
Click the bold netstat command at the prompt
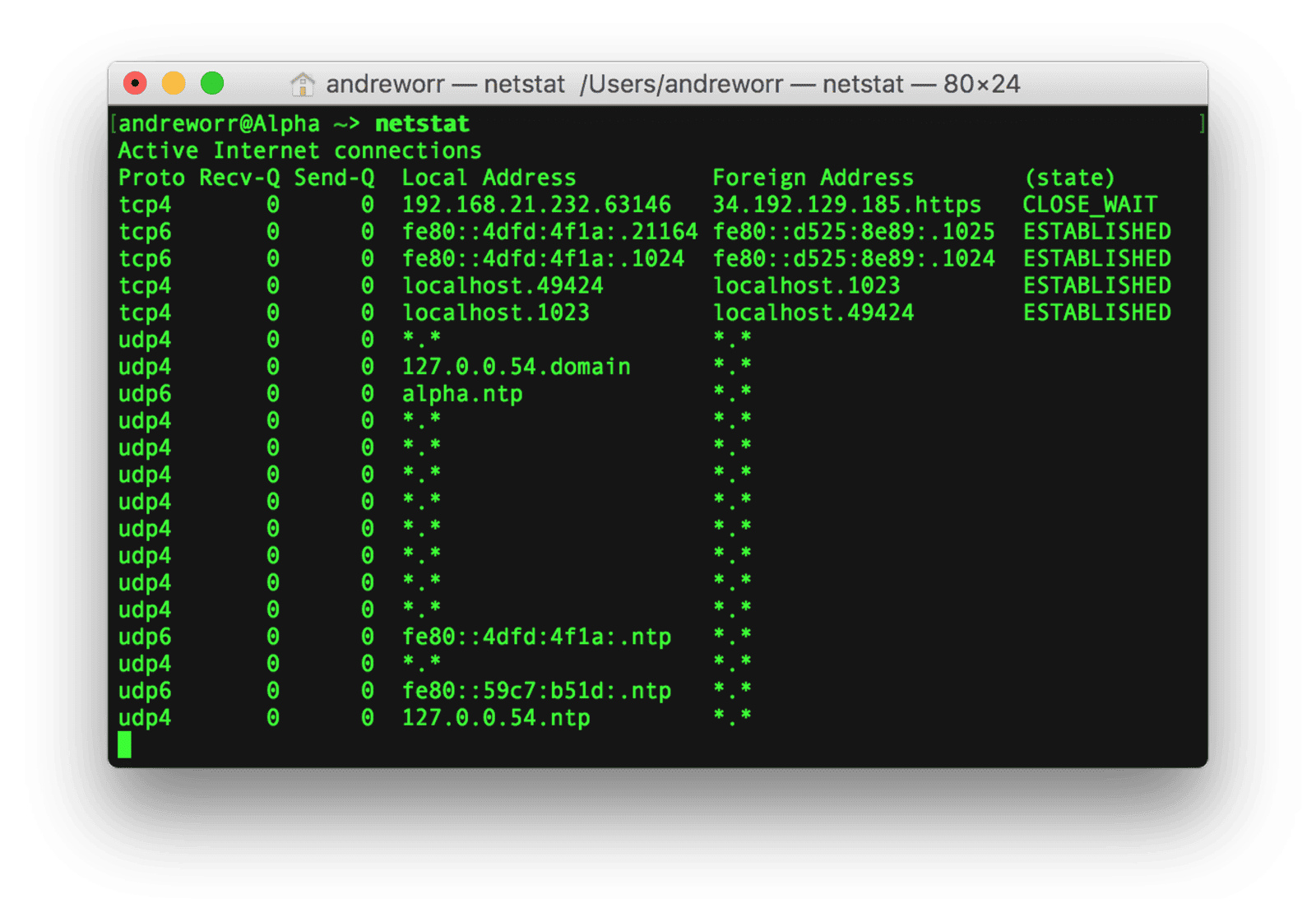[x=422, y=124]
